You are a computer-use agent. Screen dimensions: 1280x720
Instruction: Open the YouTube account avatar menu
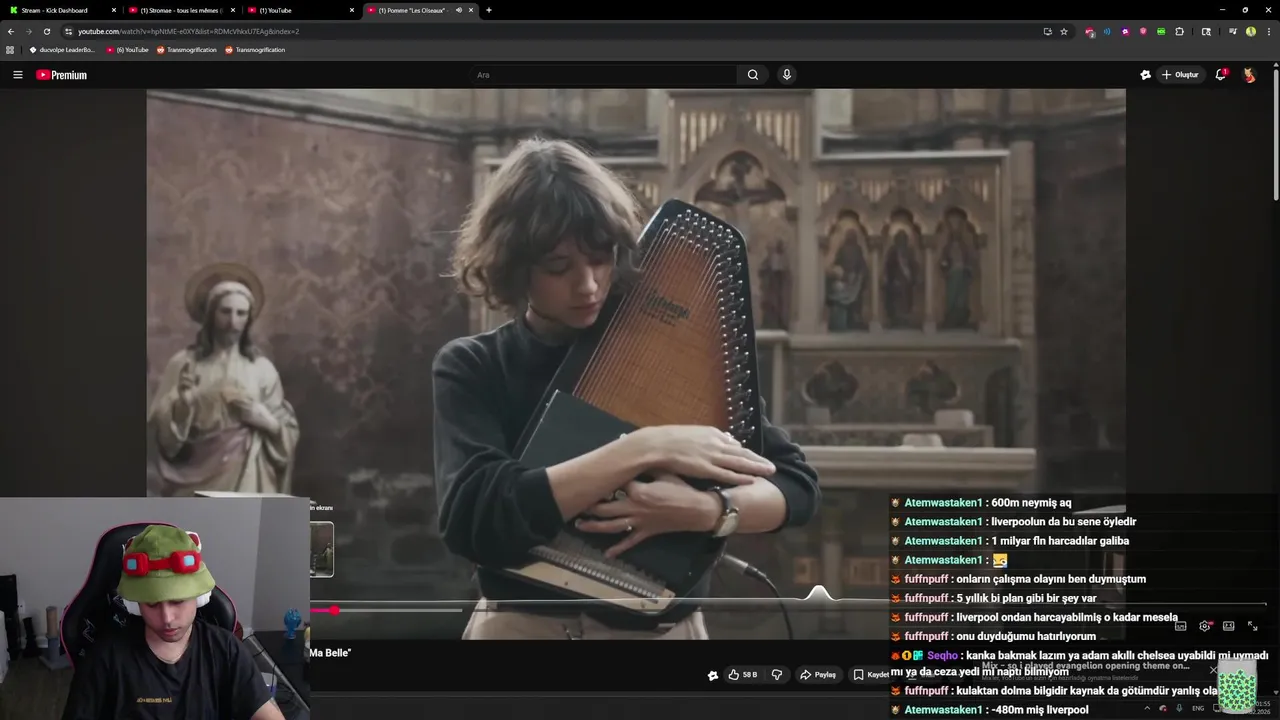(x=1249, y=75)
